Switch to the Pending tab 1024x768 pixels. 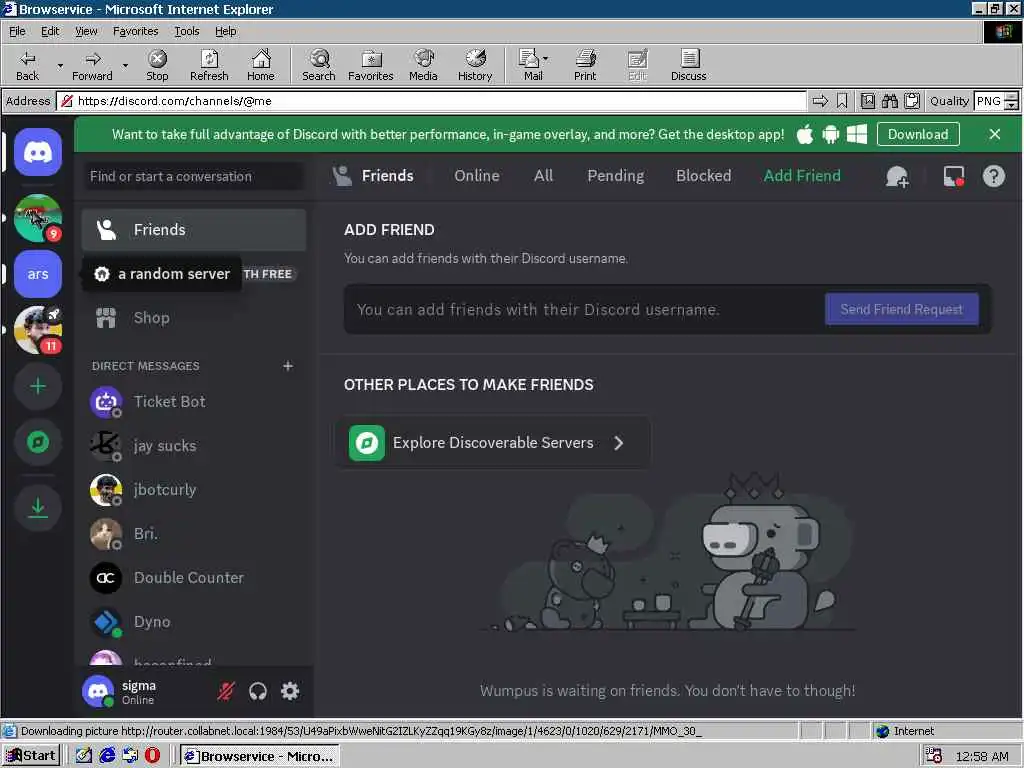pos(615,176)
